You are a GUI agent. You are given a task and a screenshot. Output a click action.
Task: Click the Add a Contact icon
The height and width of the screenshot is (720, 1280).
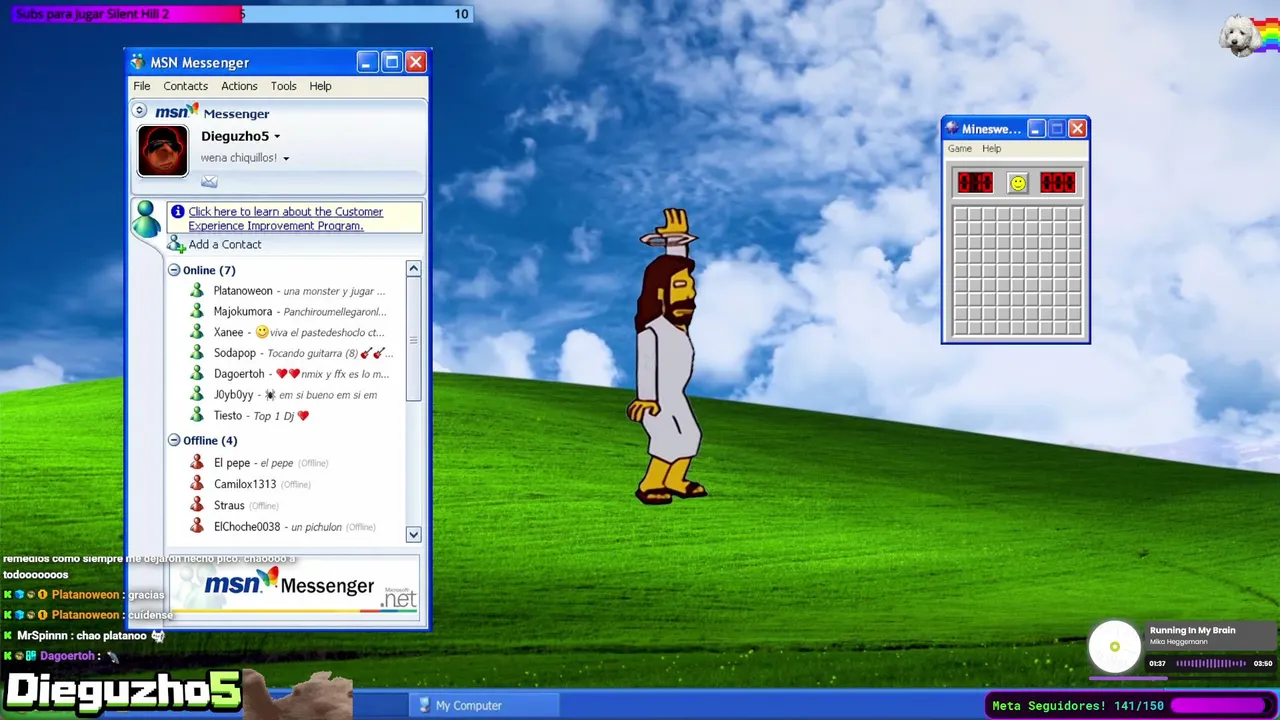pyautogui.click(x=177, y=244)
